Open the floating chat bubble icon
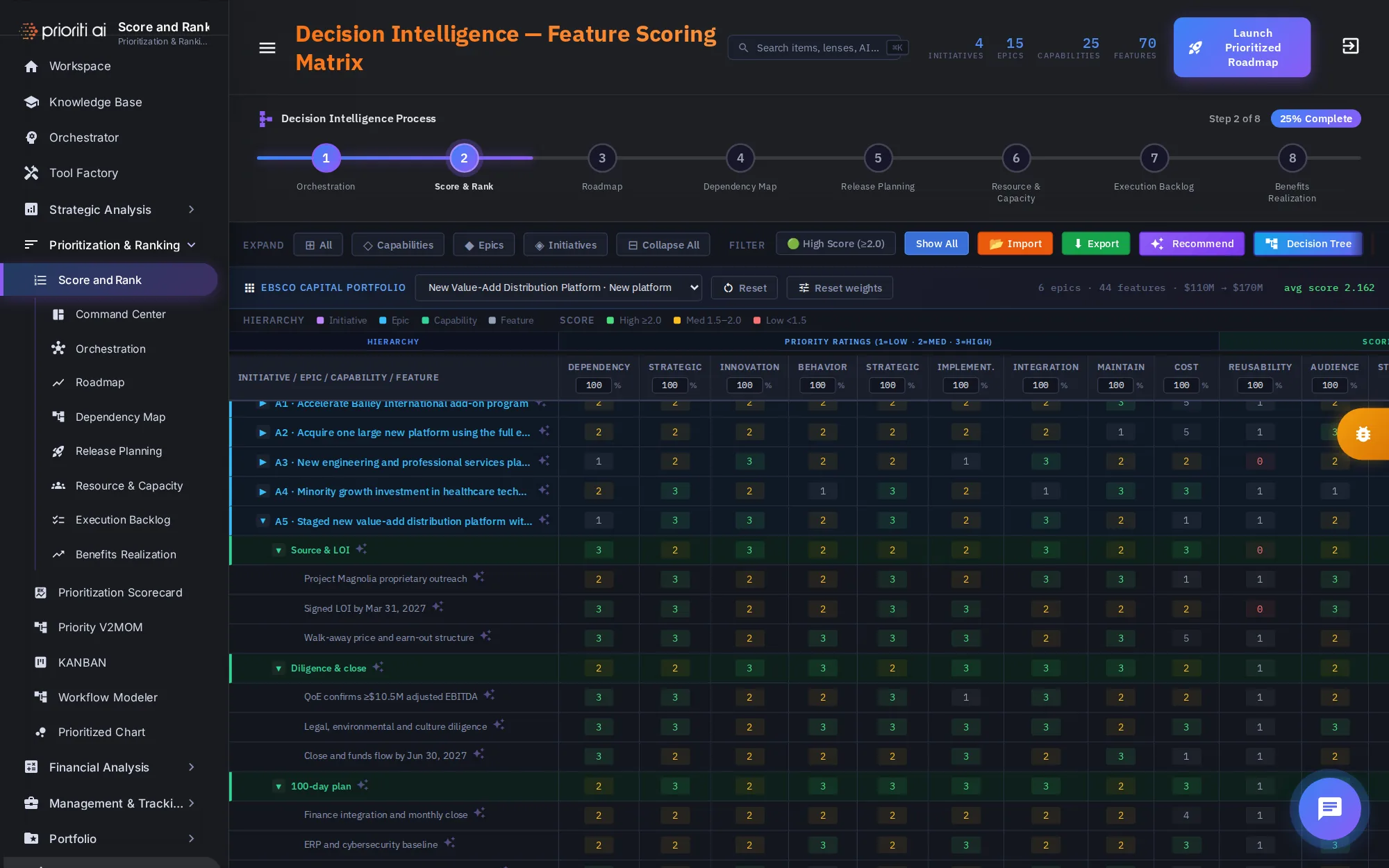The image size is (1389, 868). point(1329,808)
